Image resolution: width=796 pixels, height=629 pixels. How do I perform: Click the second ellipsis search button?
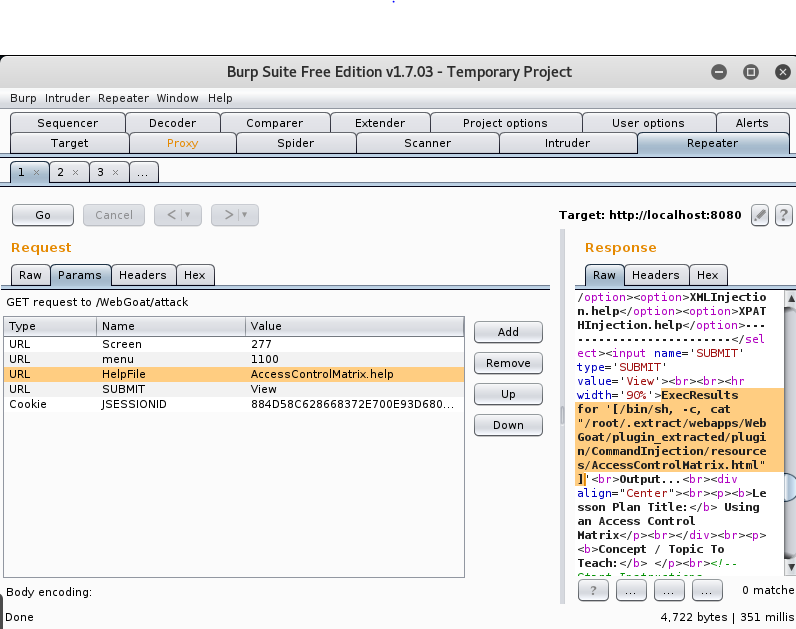(x=669, y=590)
